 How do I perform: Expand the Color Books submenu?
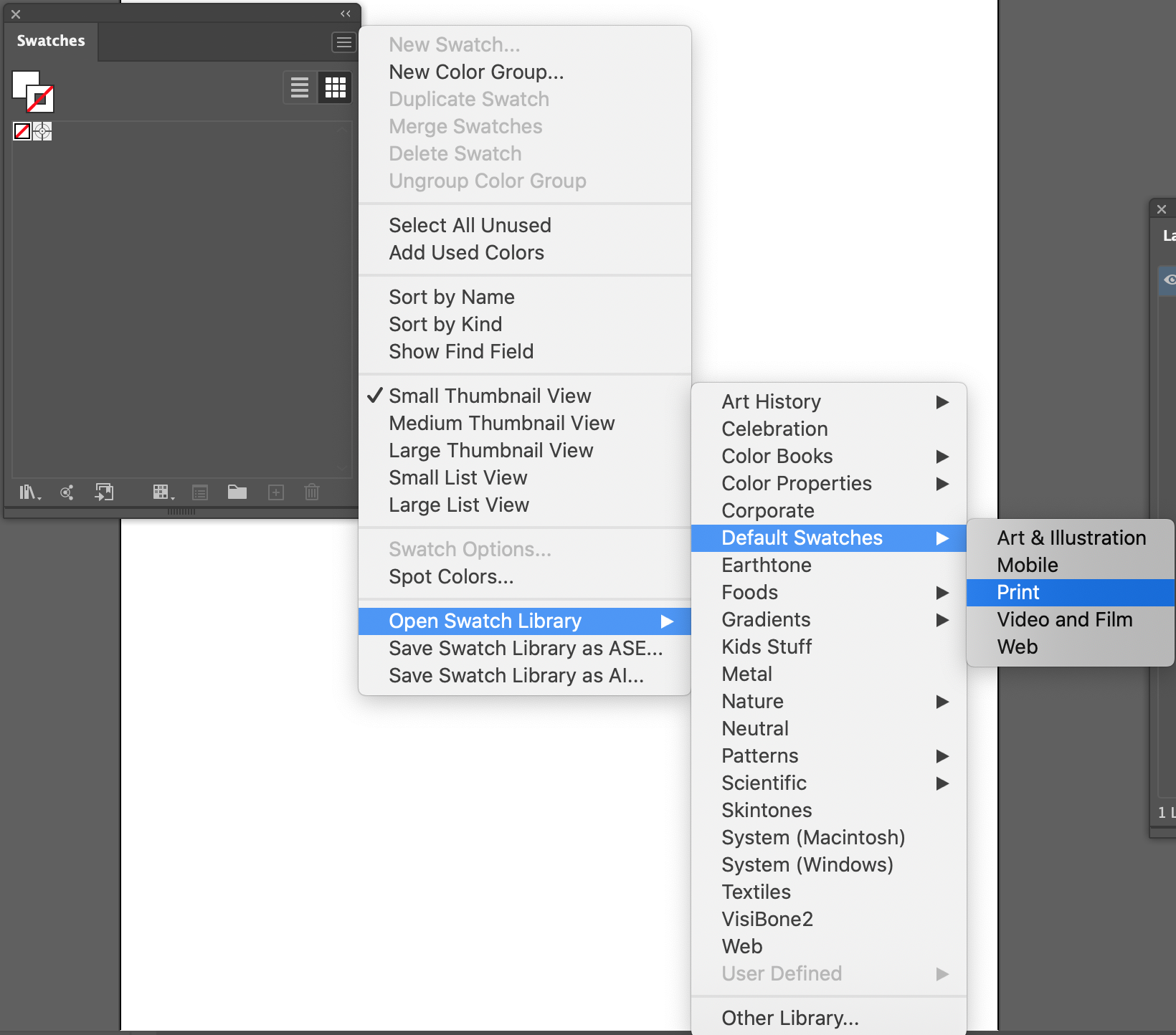coord(829,456)
